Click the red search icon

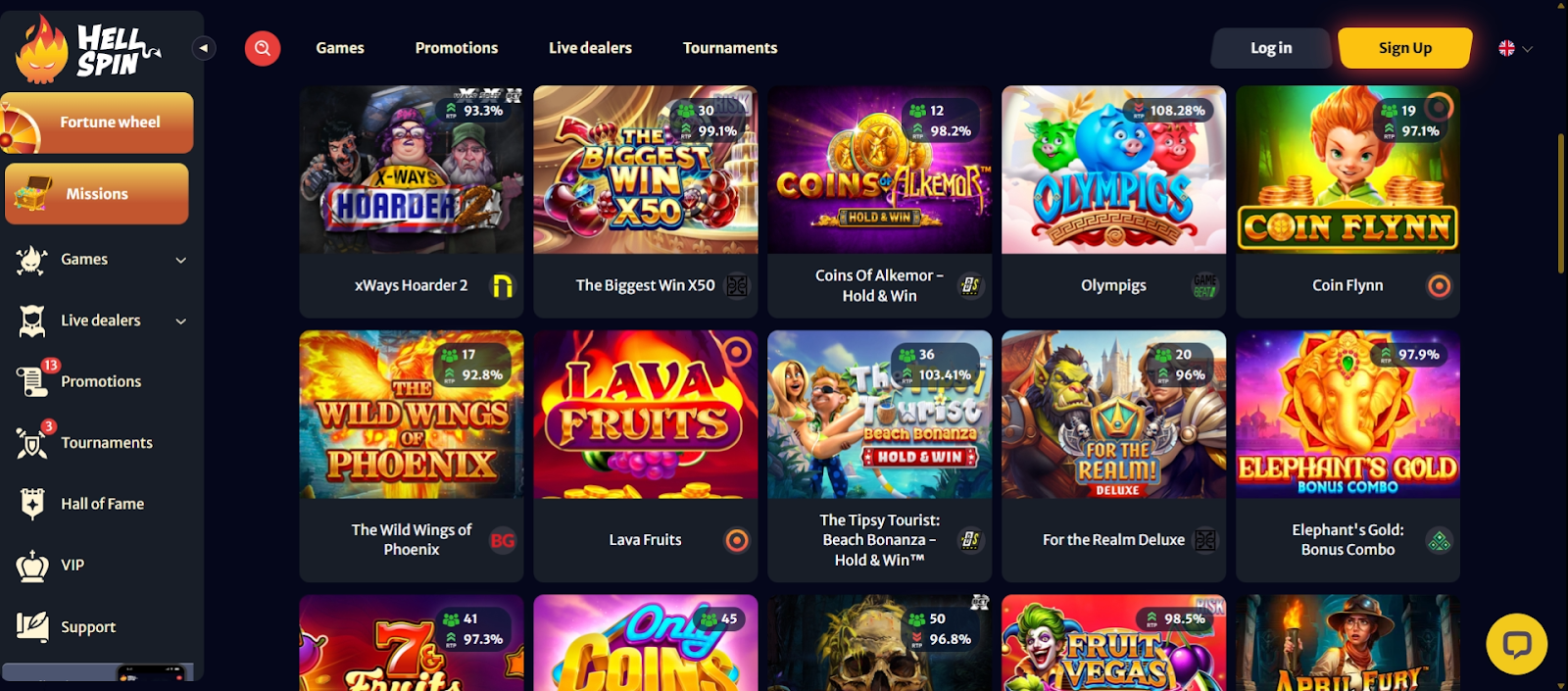click(263, 48)
